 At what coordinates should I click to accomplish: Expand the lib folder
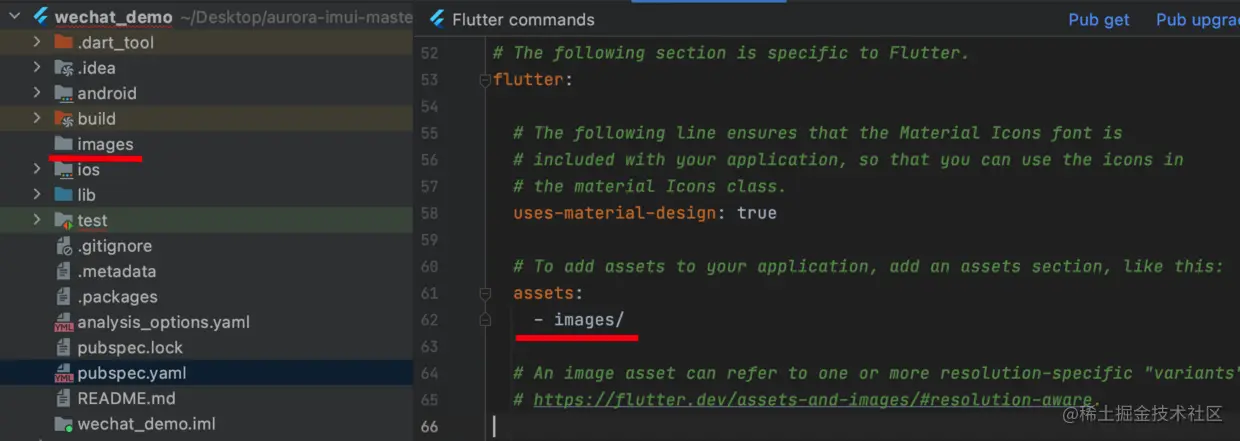(37, 195)
